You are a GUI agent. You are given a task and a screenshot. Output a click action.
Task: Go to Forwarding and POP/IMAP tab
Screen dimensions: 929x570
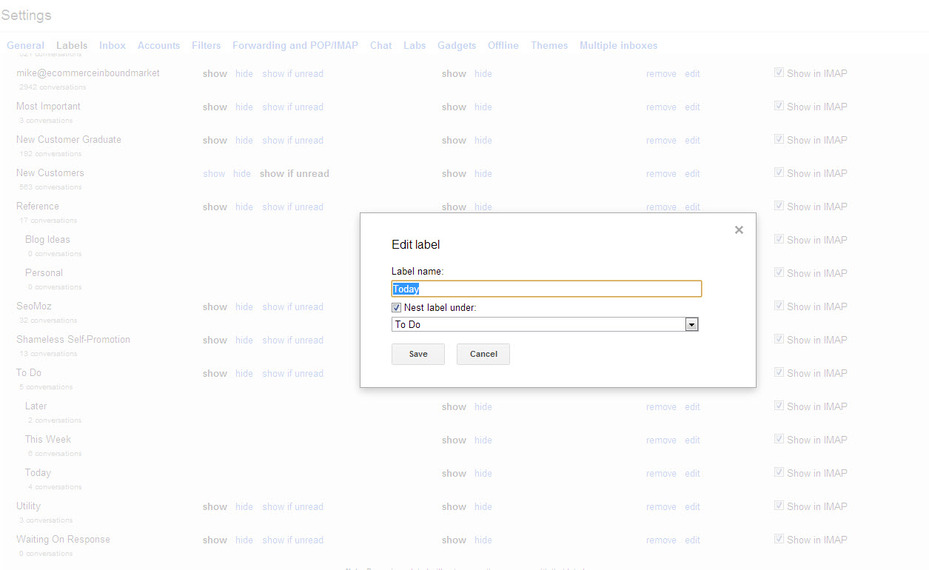pyautogui.click(x=296, y=46)
